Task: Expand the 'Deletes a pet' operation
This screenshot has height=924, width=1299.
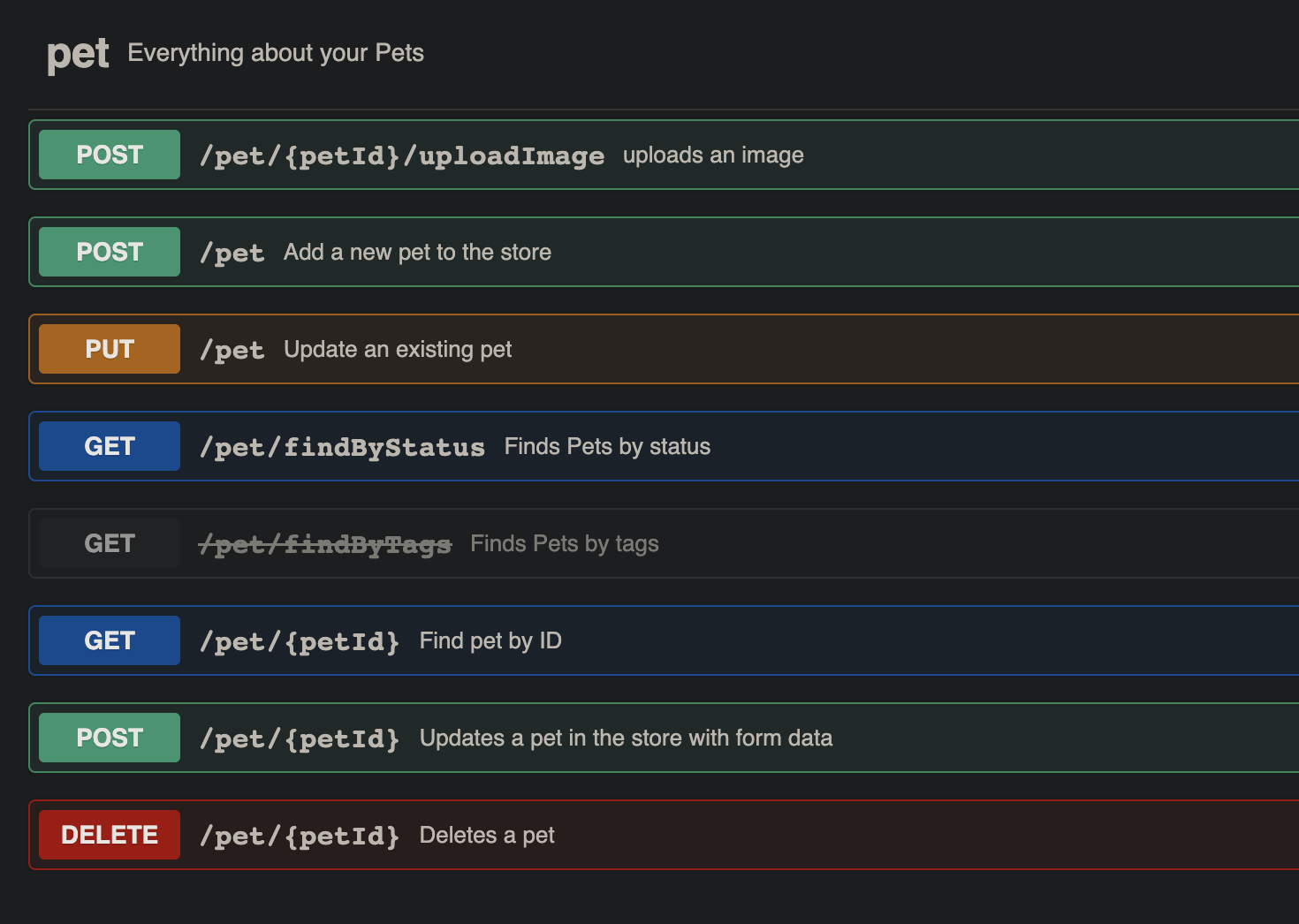Action: [487, 836]
